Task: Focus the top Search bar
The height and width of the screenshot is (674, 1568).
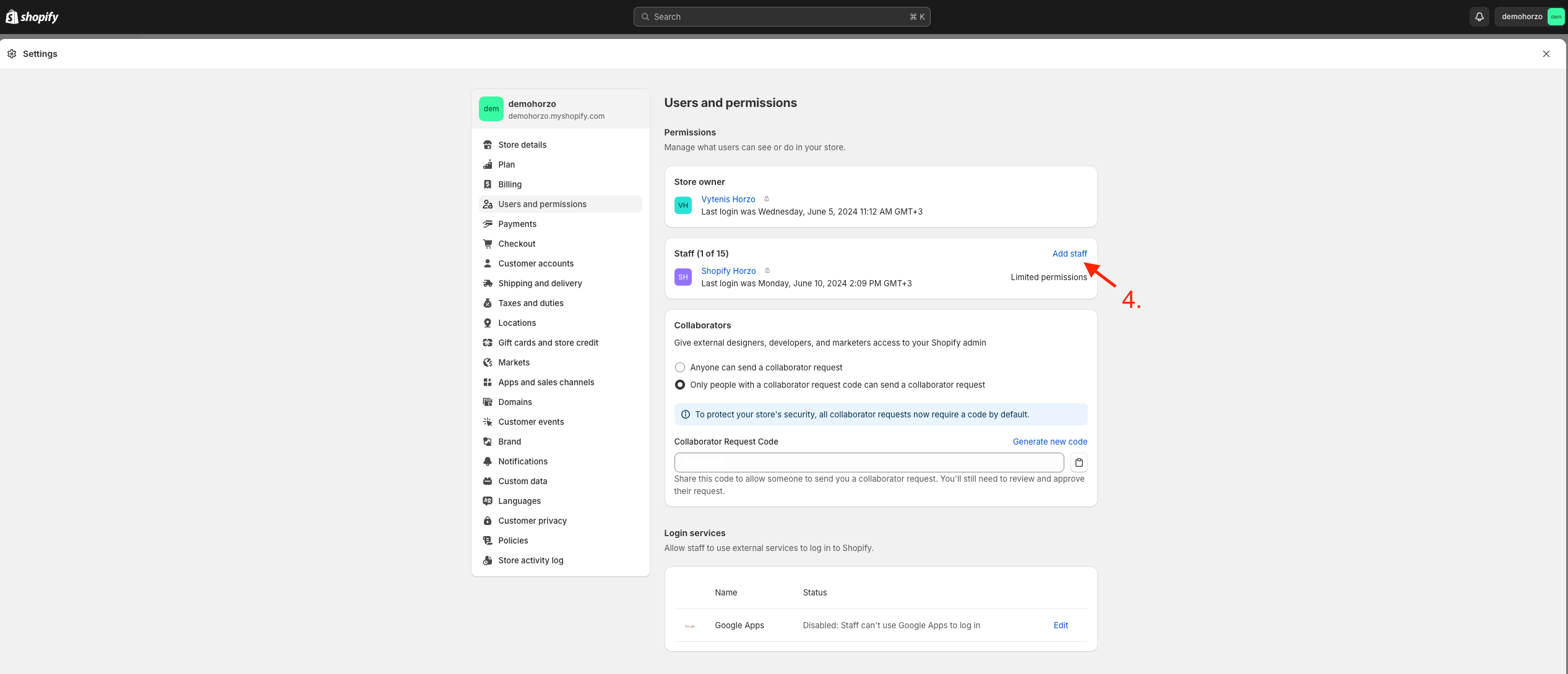Action: (781, 17)
